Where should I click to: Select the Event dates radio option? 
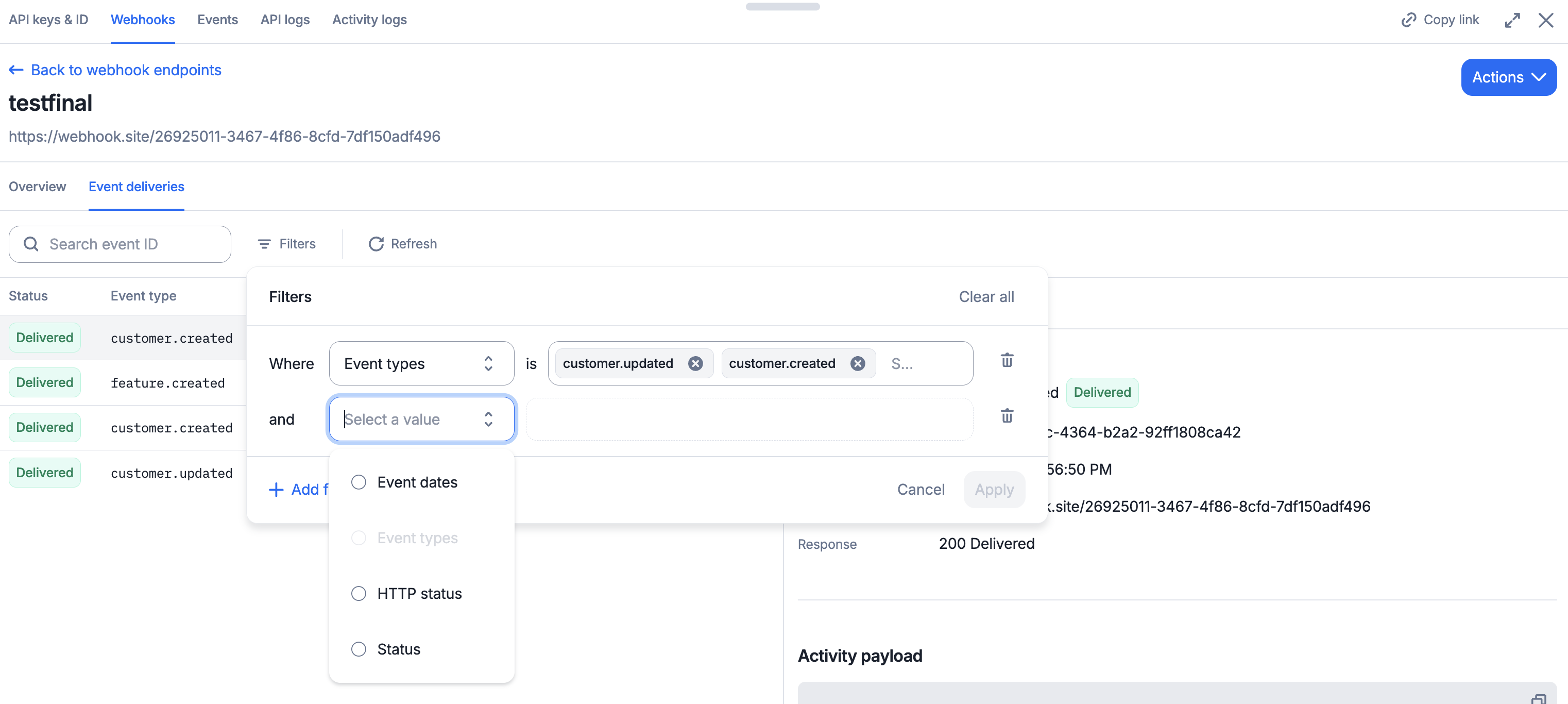[x=359, y=482]
